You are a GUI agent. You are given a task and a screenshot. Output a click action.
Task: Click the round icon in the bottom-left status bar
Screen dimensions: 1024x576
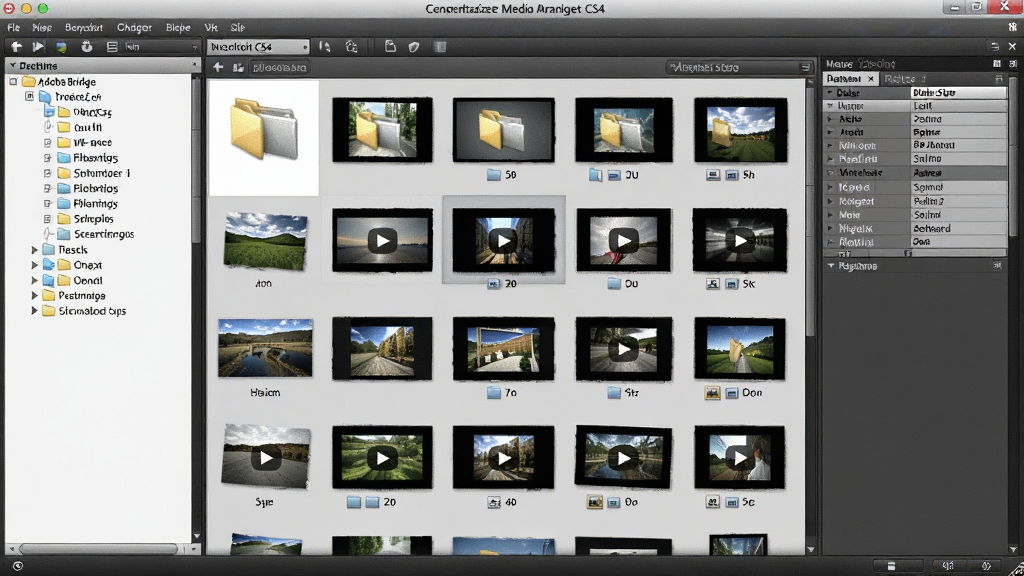pos(18,566)
